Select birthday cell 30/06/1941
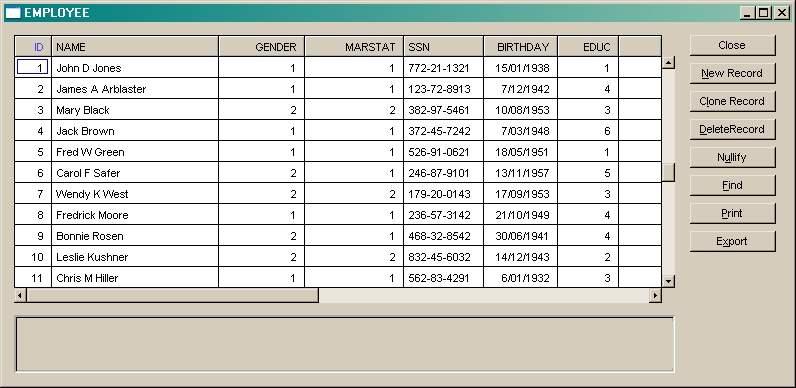The image size is (796, 388). point(520,236)
